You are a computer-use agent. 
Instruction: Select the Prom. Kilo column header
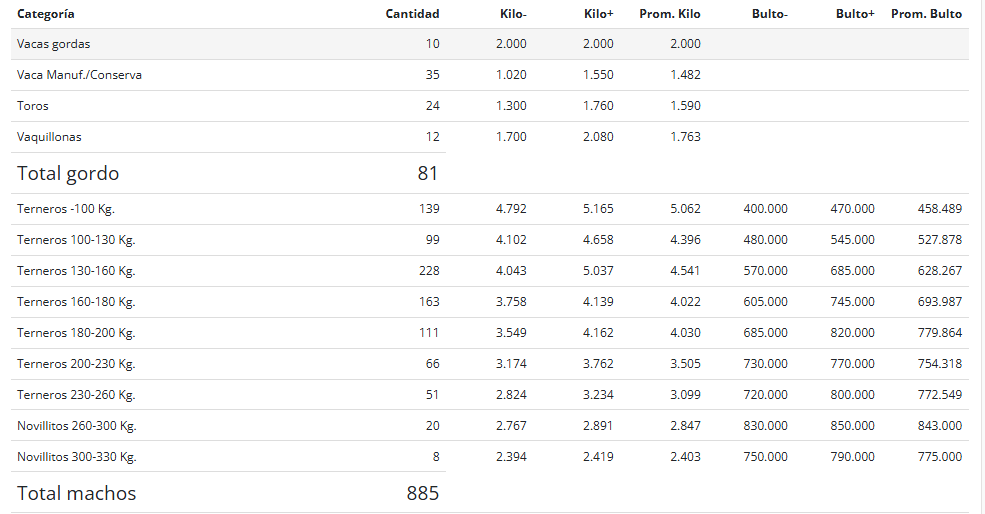coord(670,14)
